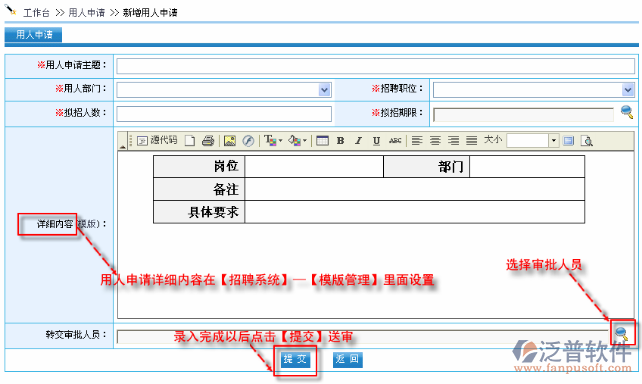
Task: Open the background color picker
Action: pyautogui.click(x=297, y=141)
